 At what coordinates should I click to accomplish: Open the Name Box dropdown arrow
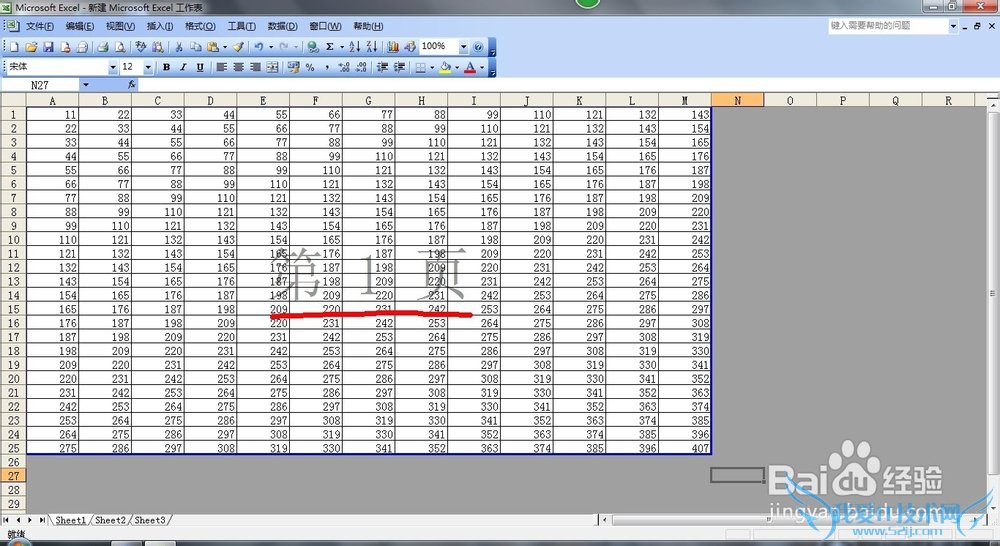[85, 86]
